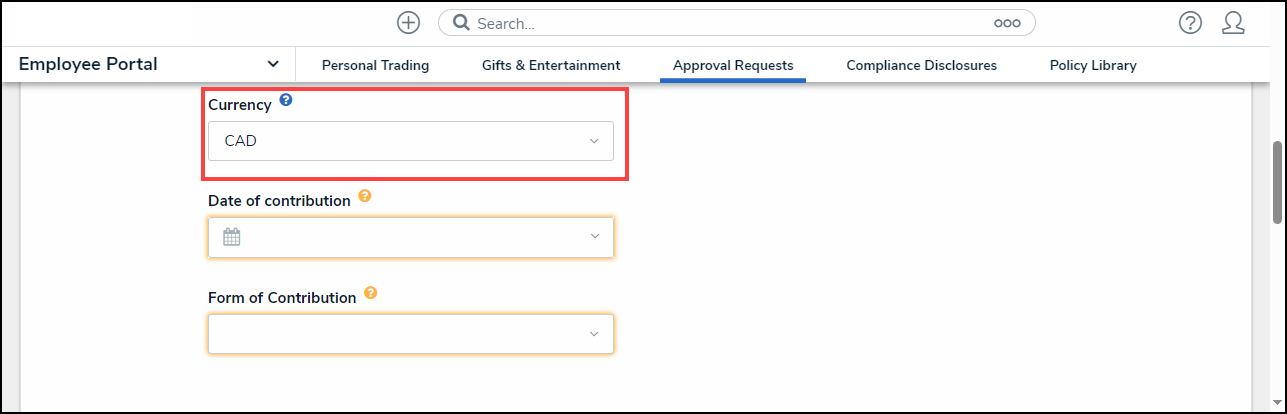
Task: Click the Form of Contribution help icon
Action: (371, 294)
